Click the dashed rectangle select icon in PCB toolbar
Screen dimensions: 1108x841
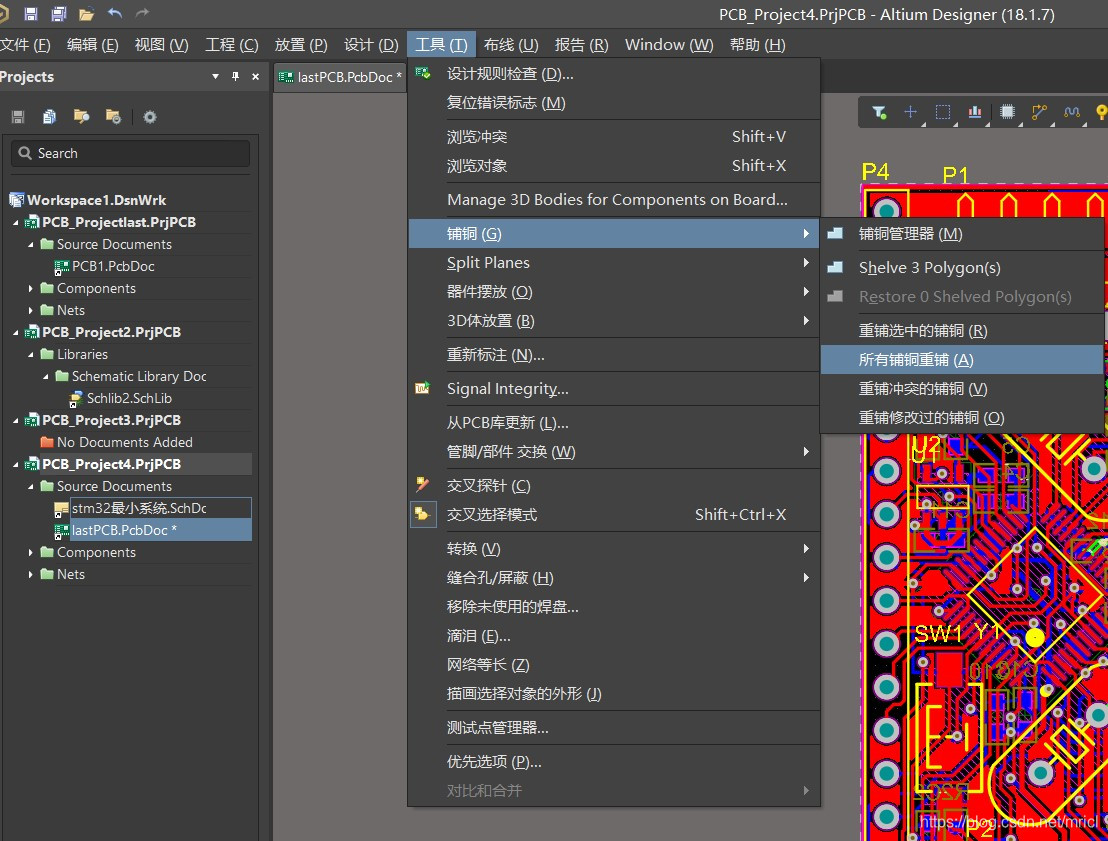pos(943,112)
